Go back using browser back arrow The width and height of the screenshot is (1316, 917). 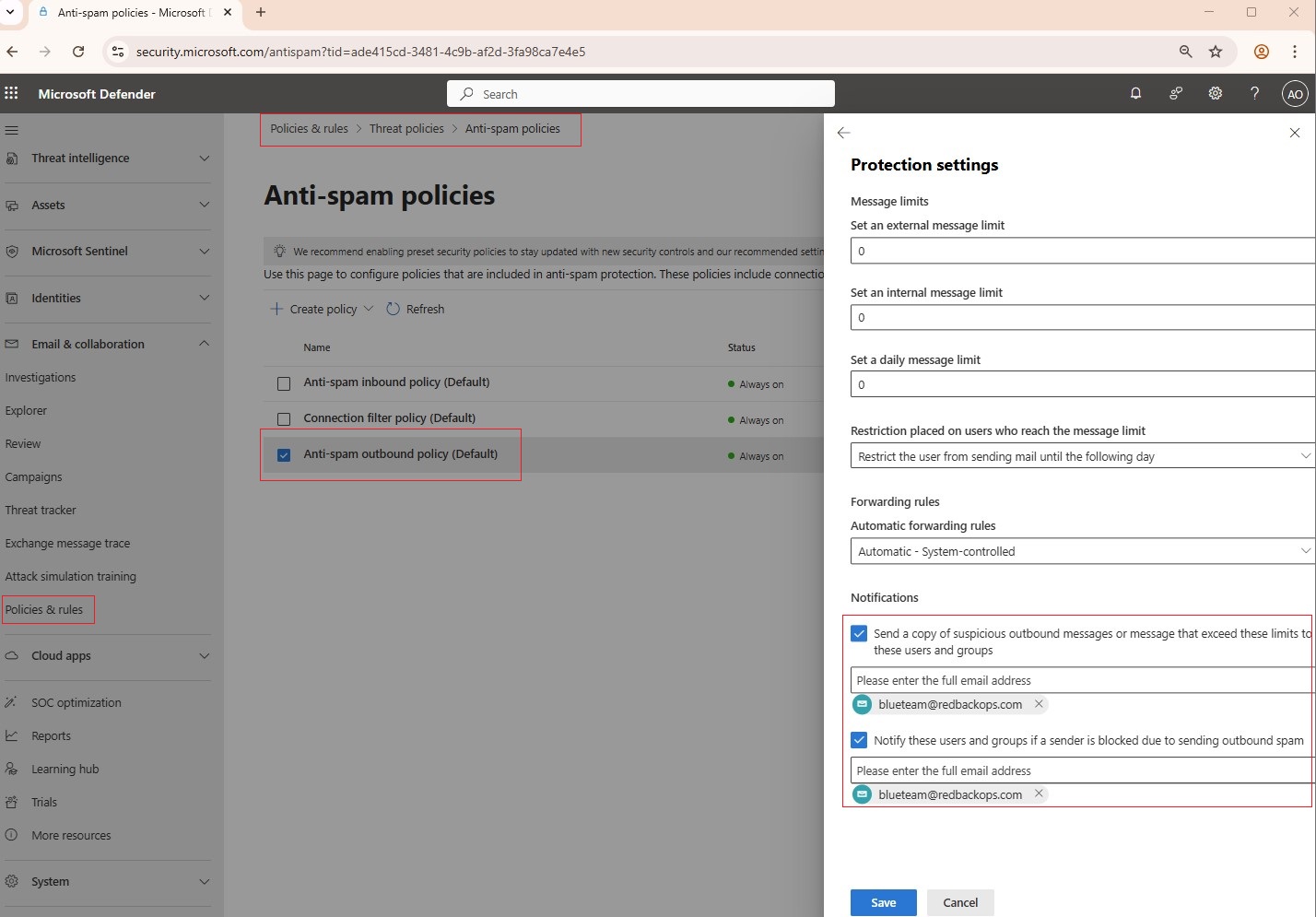tap(12, 52)
